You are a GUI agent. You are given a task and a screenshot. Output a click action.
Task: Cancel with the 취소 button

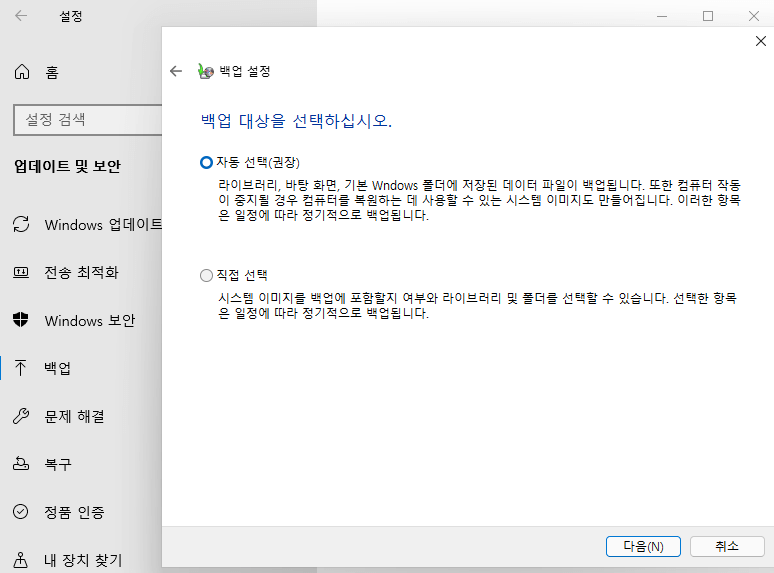point(727,546)
